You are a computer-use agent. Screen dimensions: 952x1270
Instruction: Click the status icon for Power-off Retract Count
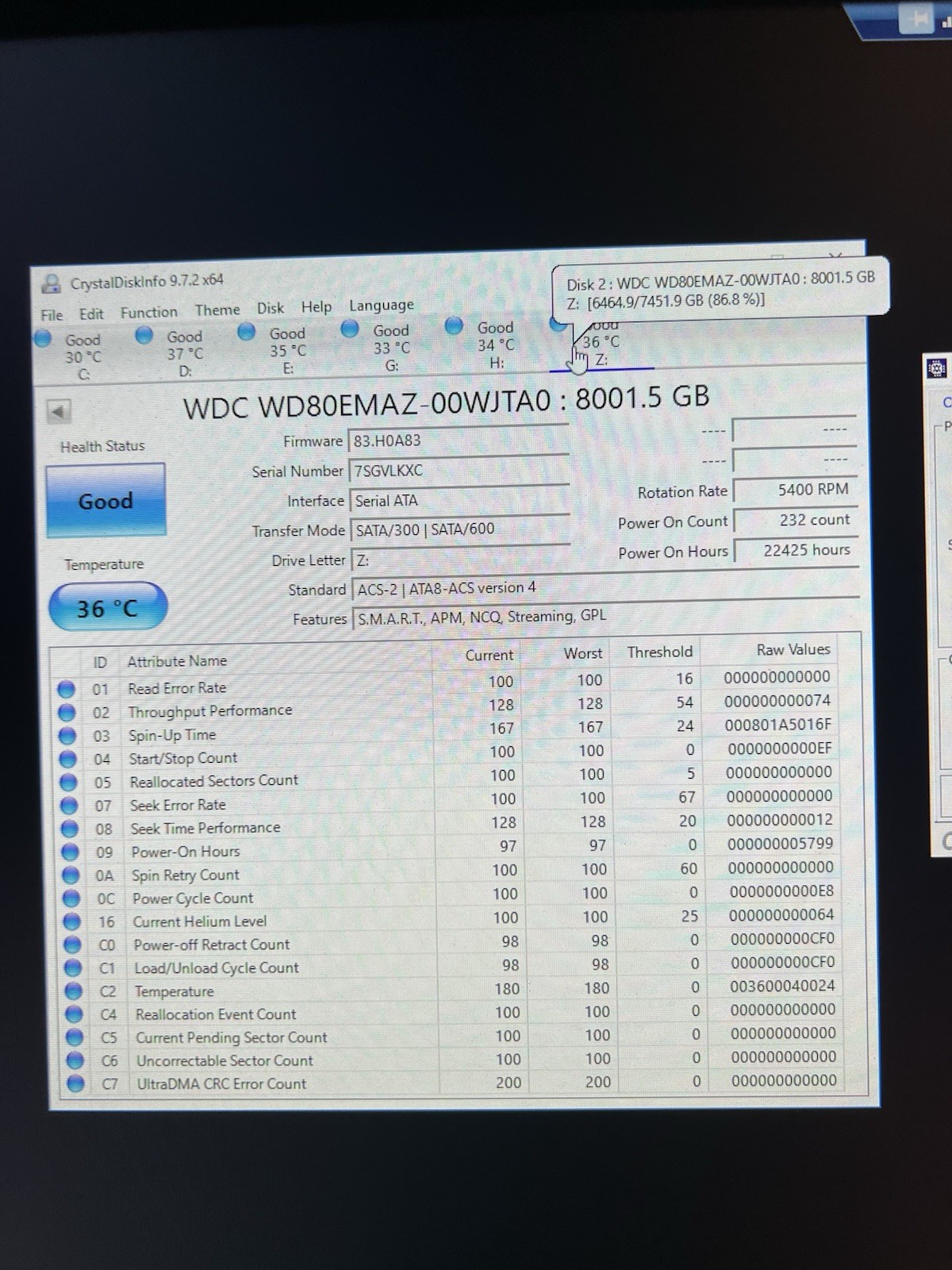pos(73,945)
